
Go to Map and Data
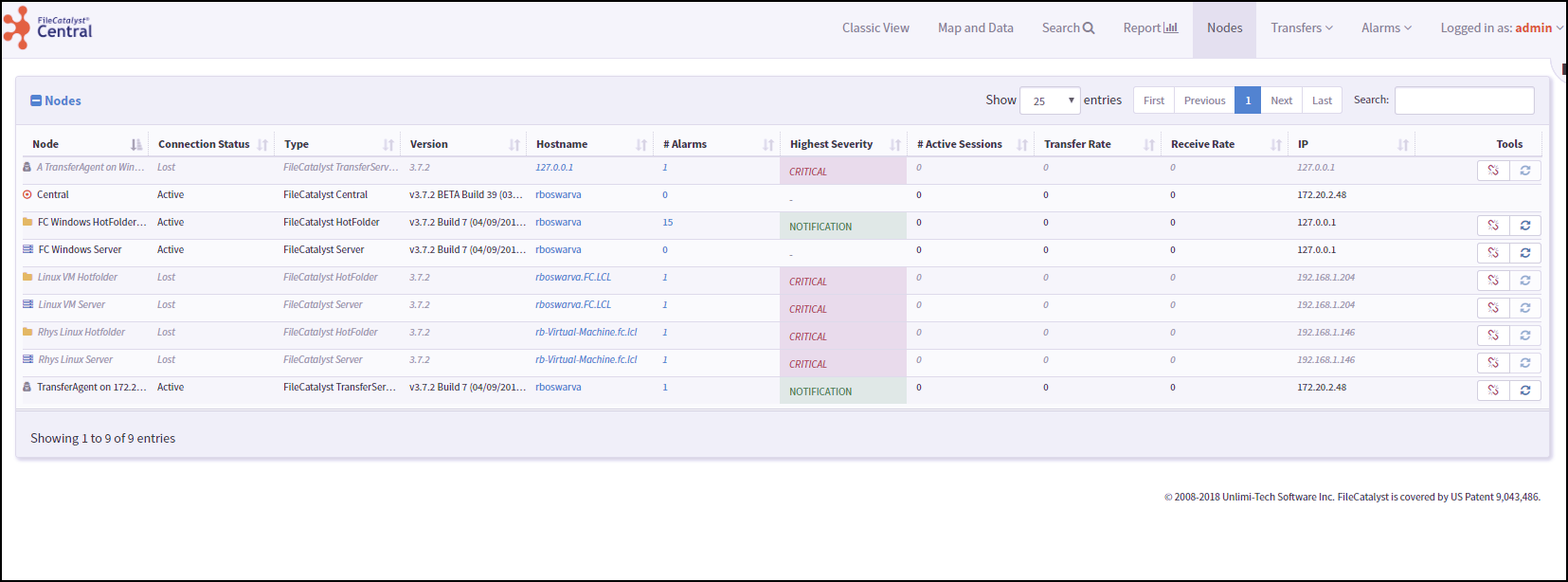pyautogui.click(x=976, y=28)
